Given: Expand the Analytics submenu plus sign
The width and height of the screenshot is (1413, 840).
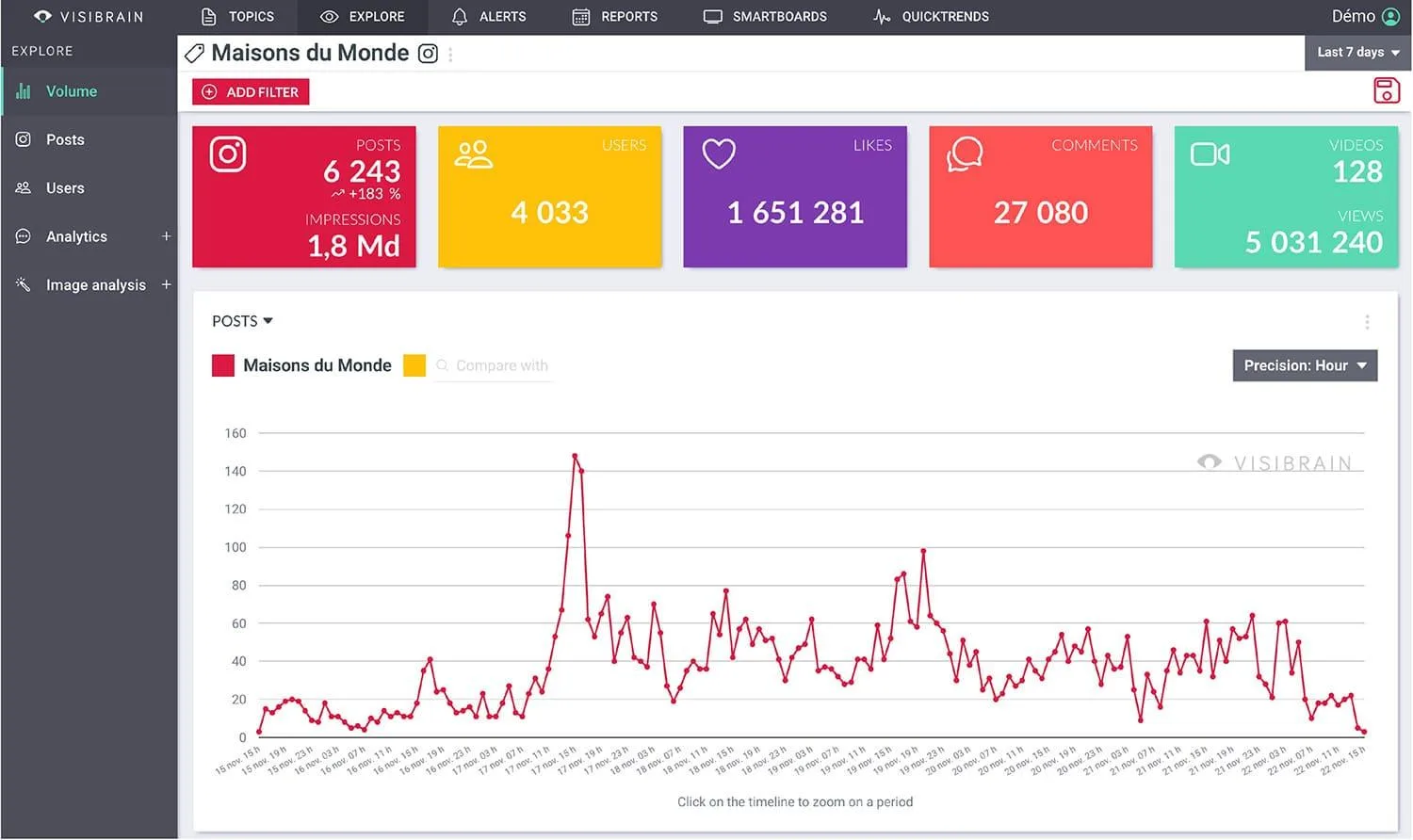Looking at the screenshot, I should tap(166, 236).
